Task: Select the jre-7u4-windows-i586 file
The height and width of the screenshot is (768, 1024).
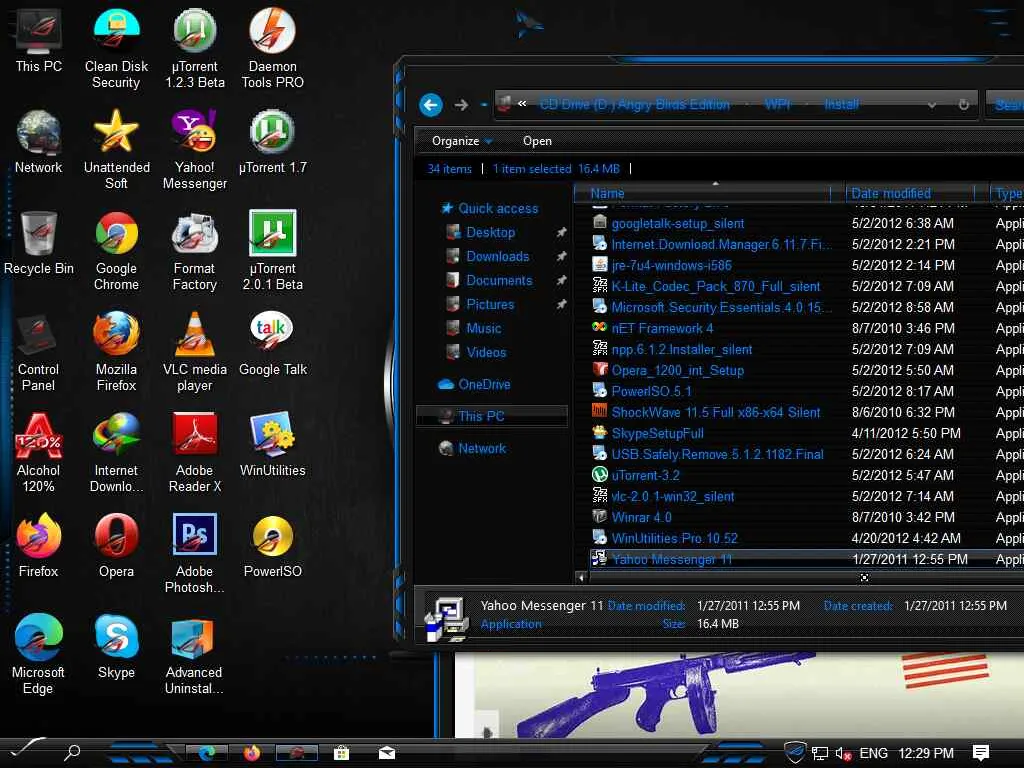Action: coord(671,265)
